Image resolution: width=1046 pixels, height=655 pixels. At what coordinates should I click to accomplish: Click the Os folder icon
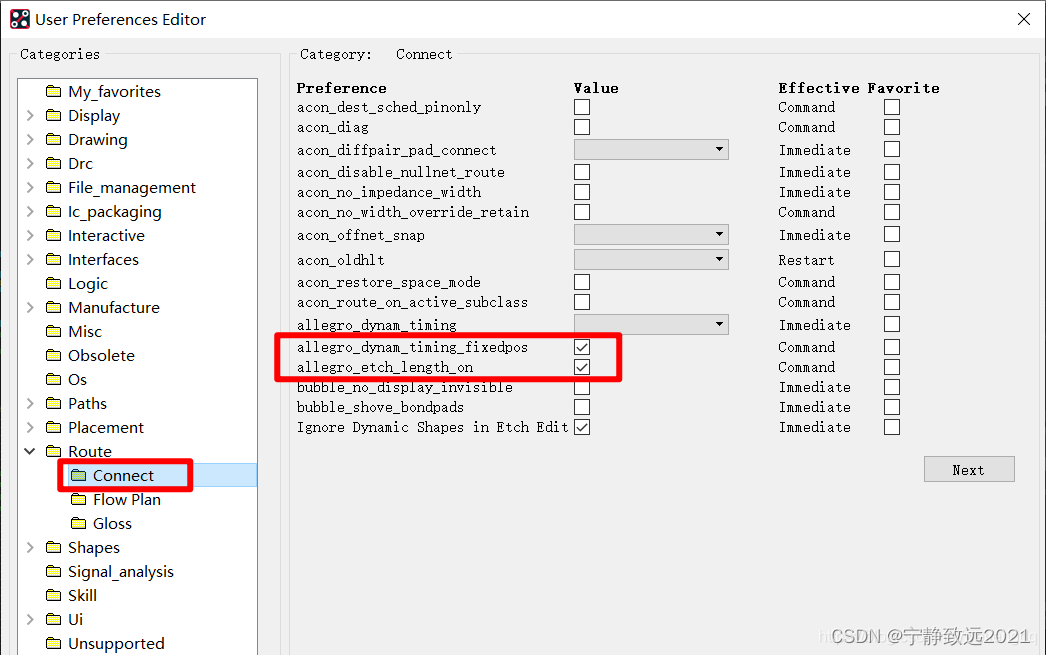[53, 380]
